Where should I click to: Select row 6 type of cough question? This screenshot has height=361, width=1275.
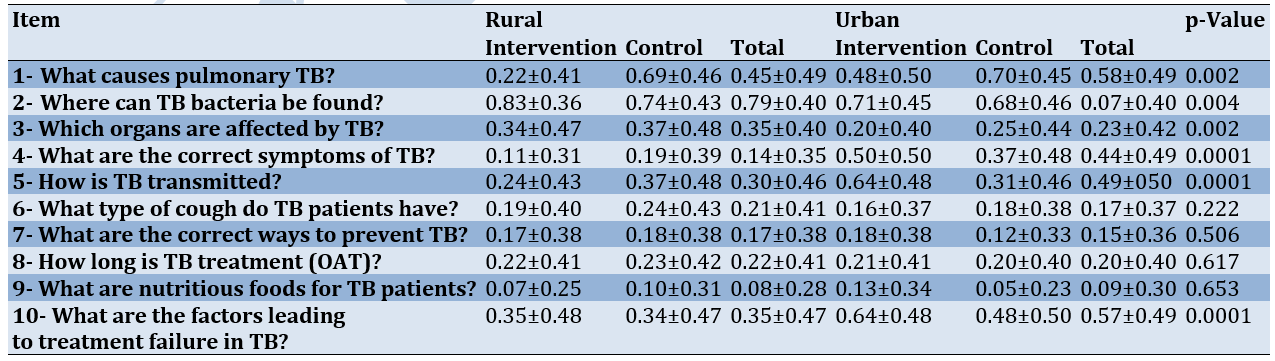[x=640, y=209]
